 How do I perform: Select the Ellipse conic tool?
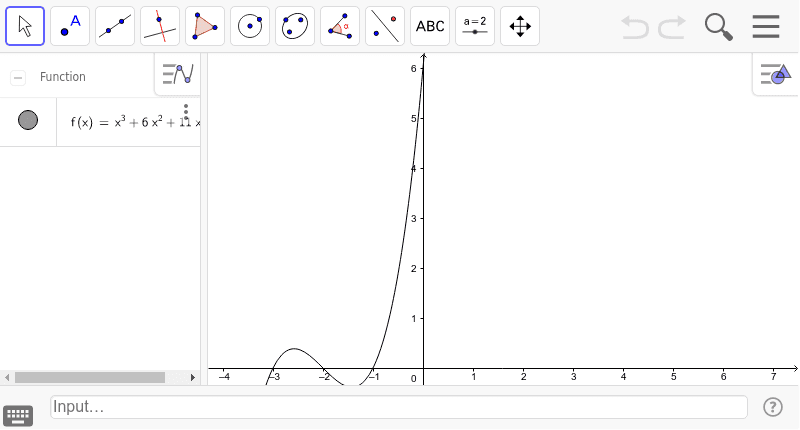(x=295, y=26)
